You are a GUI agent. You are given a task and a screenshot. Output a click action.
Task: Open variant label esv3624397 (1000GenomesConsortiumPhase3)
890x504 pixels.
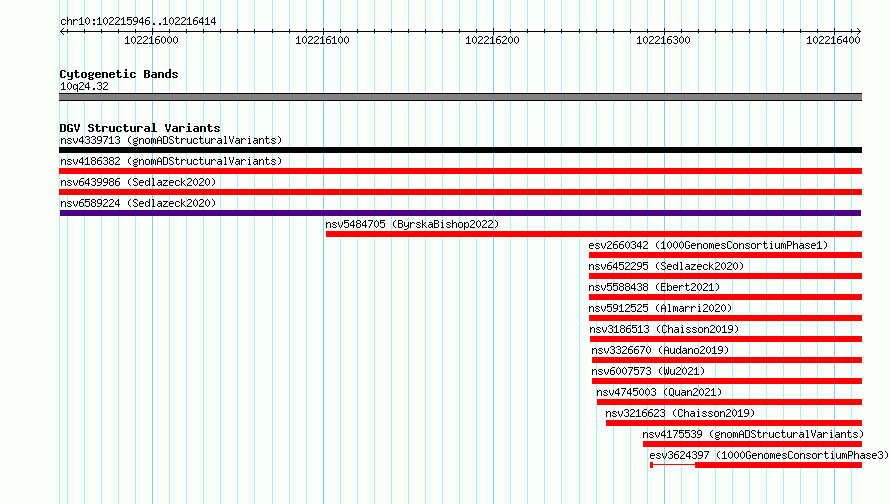pyautogui.click(x=769, y=455)
